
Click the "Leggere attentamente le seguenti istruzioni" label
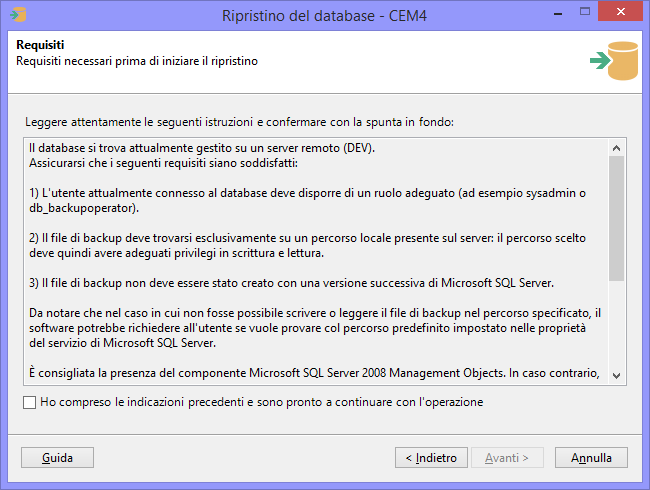(x=240, y=122)
